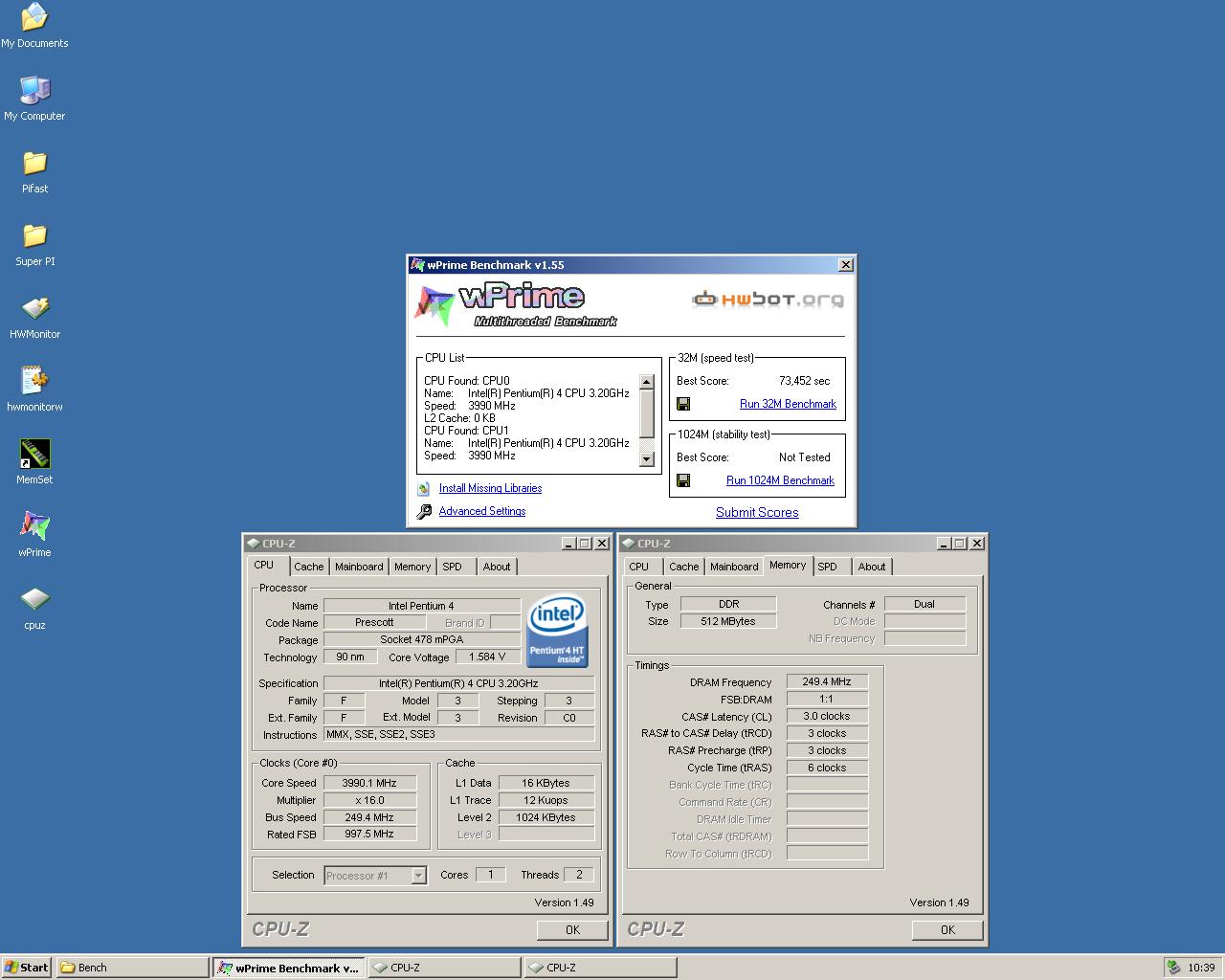Click the Level 2 cache value 1024 KBytes
1225x980 pixels.
point(546,817)
